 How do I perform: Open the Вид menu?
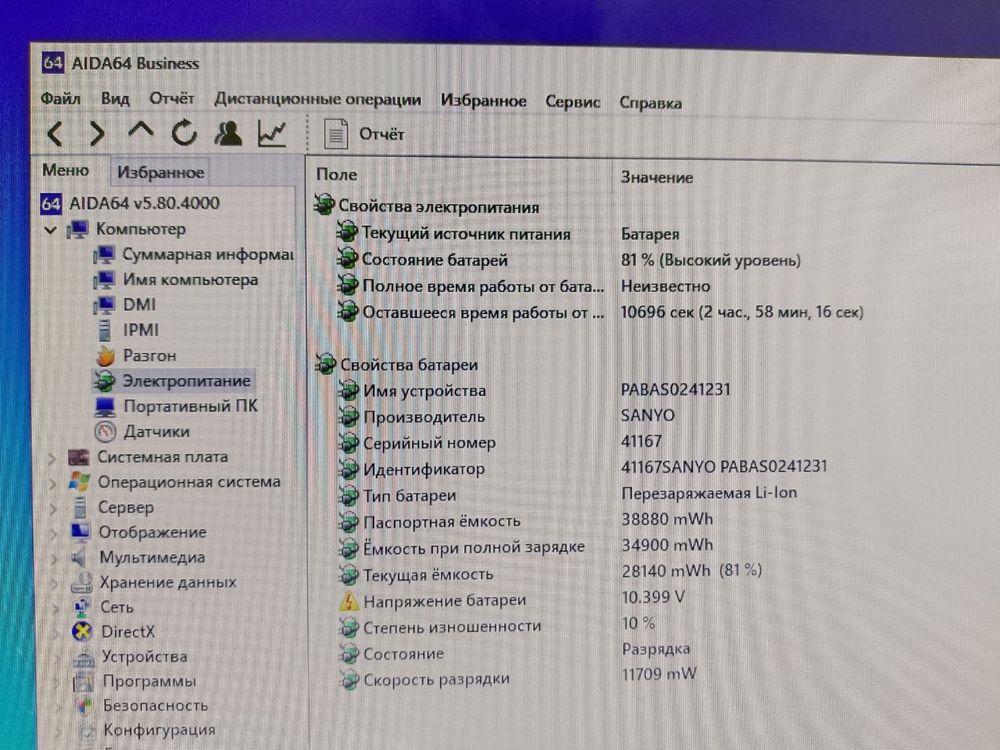[x=115, y=99]
